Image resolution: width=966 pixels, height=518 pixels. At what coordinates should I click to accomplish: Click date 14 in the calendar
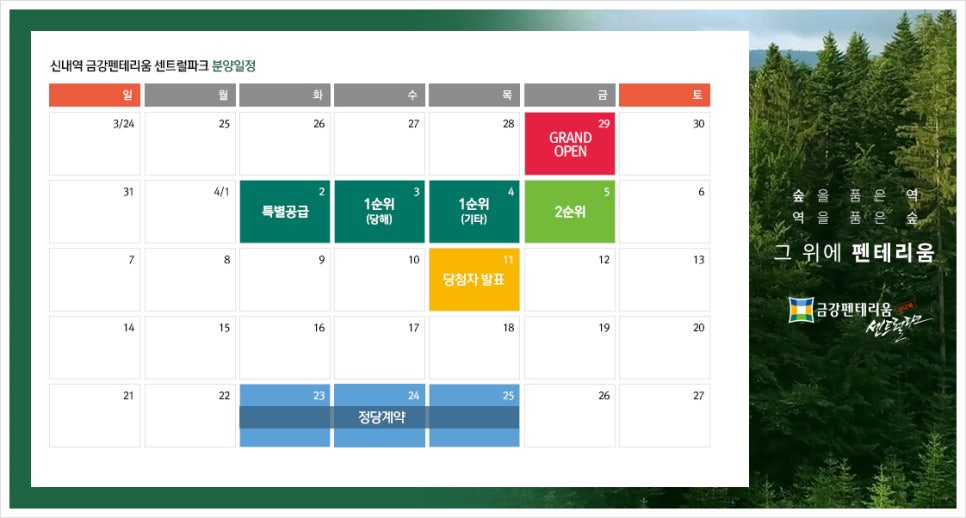coord(95,347)
